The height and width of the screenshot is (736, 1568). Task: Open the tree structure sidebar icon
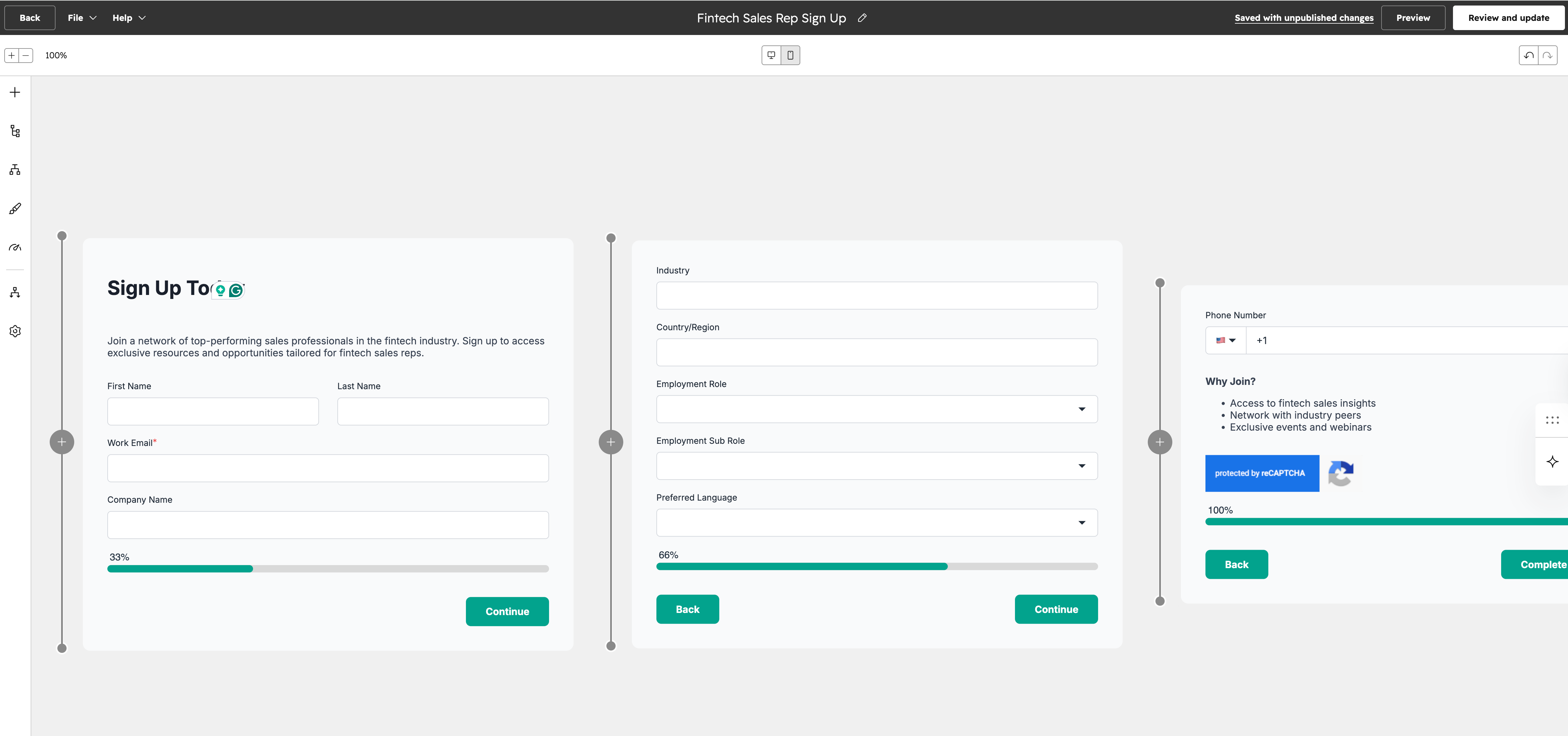15,131
